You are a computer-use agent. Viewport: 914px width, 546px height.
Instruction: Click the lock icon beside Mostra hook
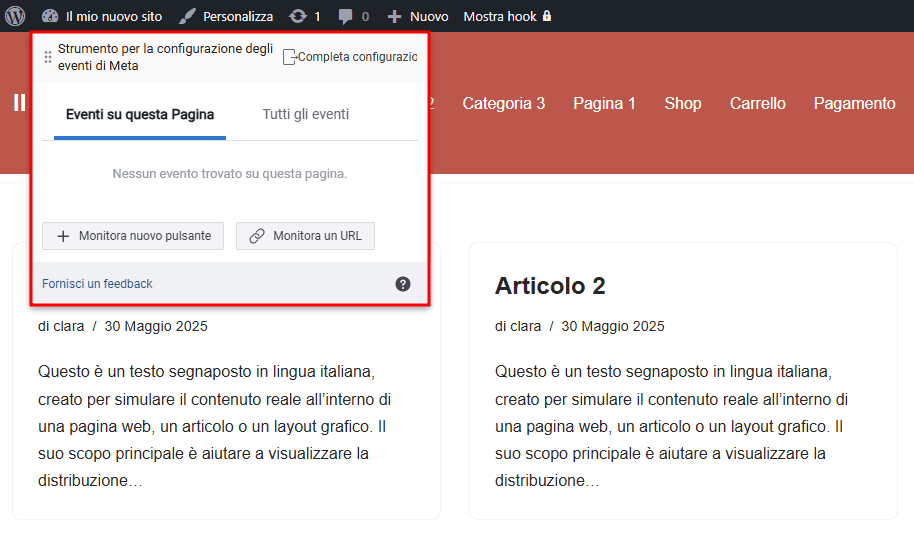(x=547, y=16)
